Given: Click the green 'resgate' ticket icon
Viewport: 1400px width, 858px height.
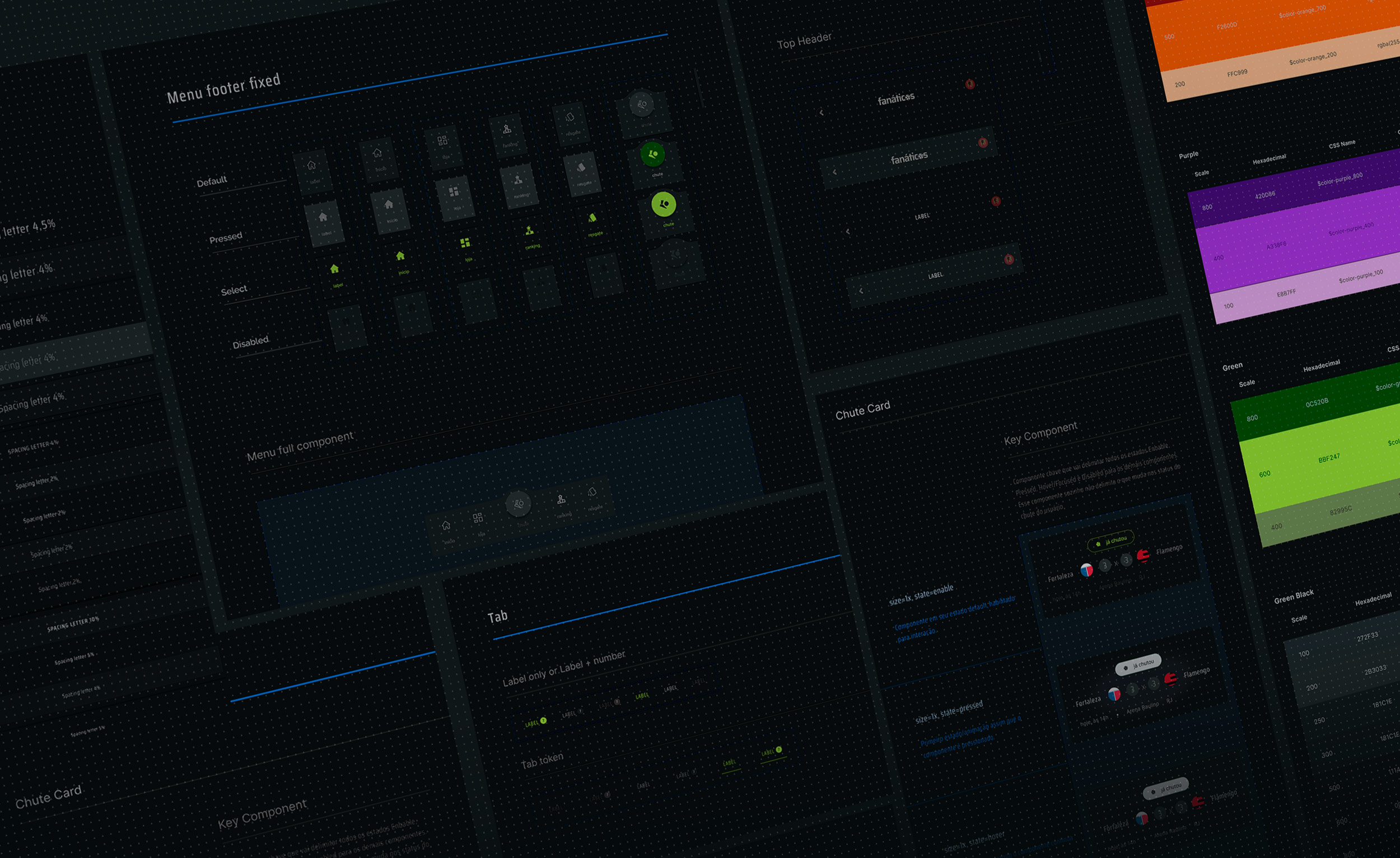Looking at the screenshot, I should (592, 218).
